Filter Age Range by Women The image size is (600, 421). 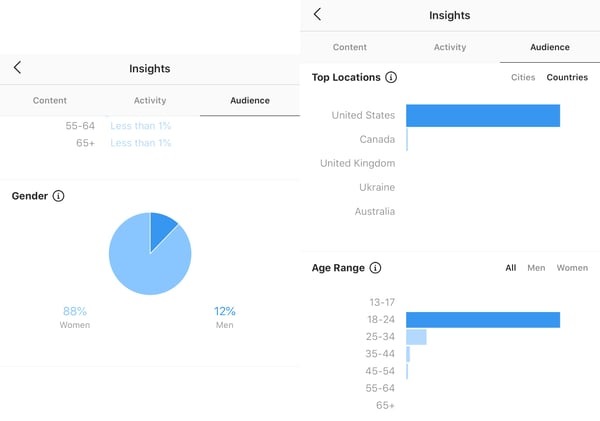pos(572,268)
